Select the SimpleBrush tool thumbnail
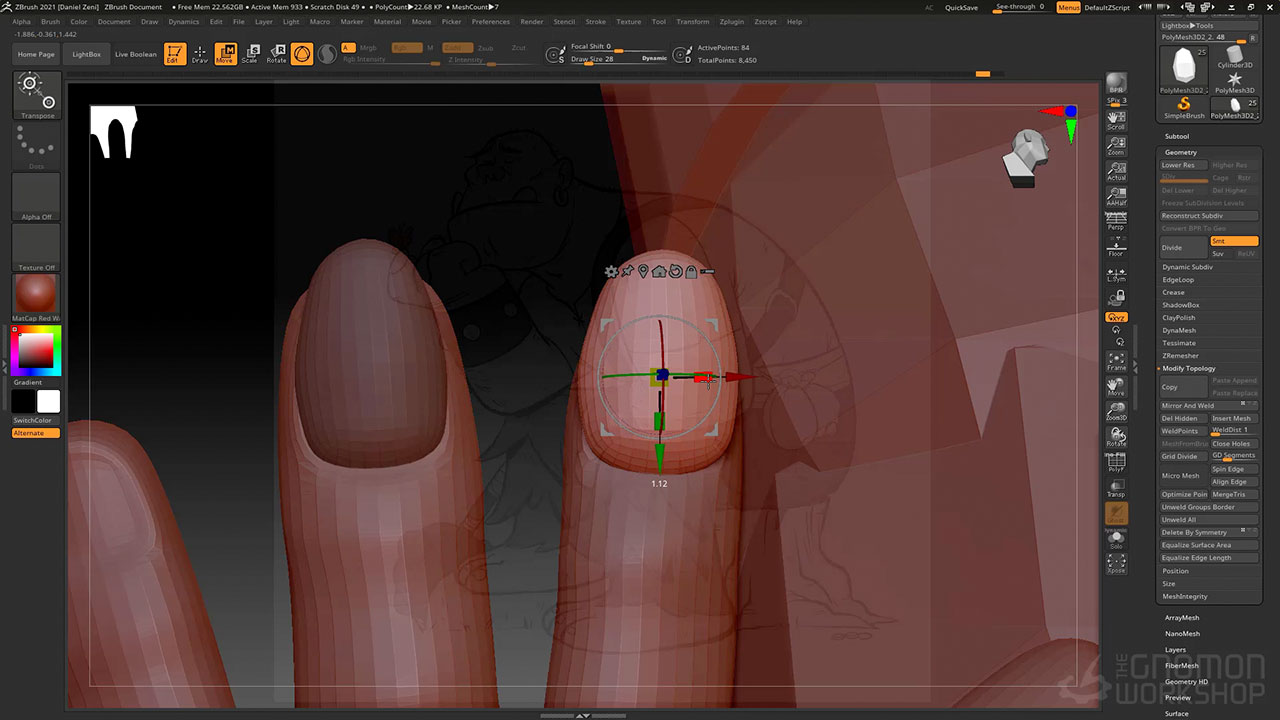Viewport: 1280px width, 720px height. point(1184,108)
